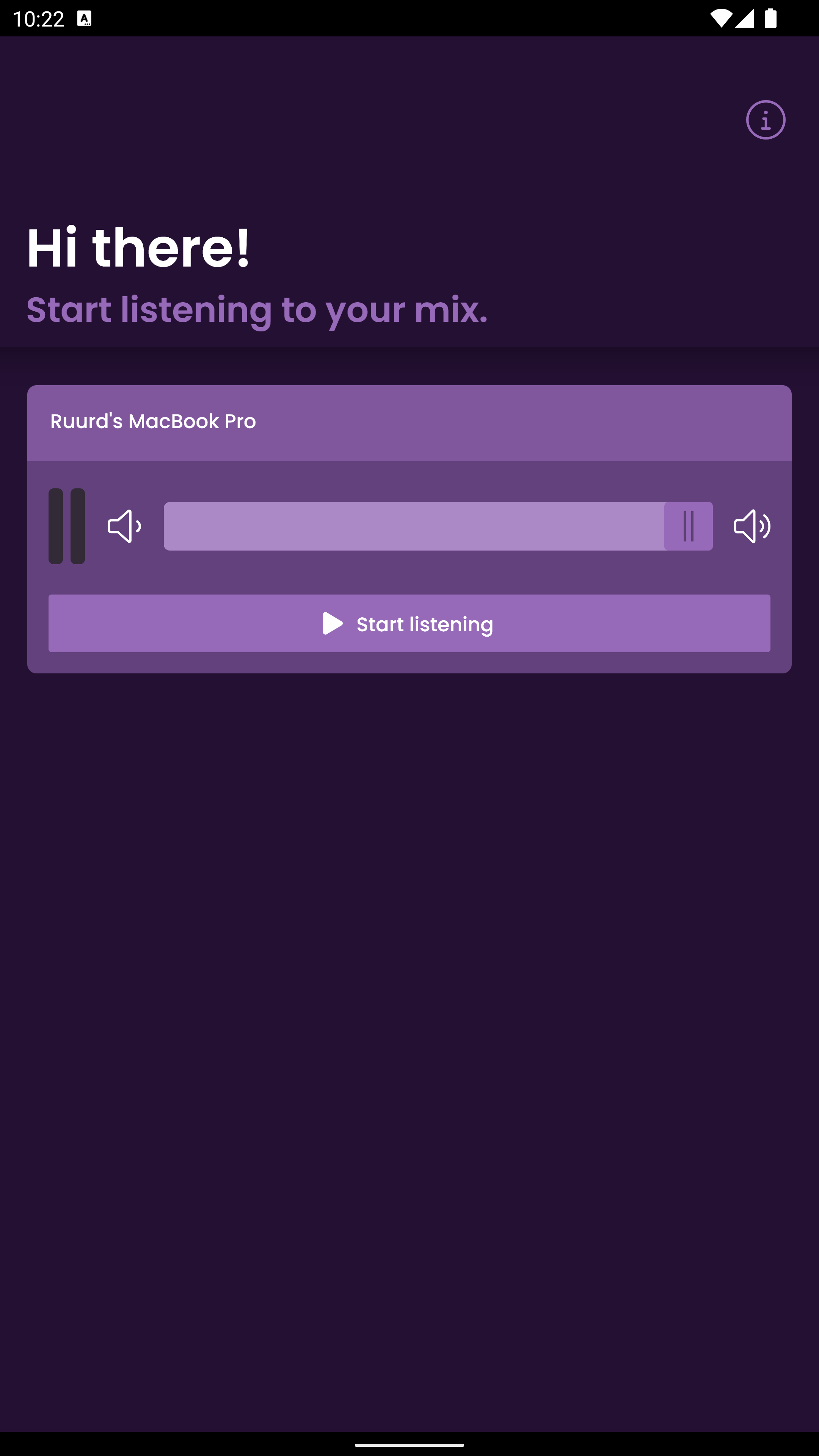
Task: Click the right audio level meter bar
Action: point(78,526)
